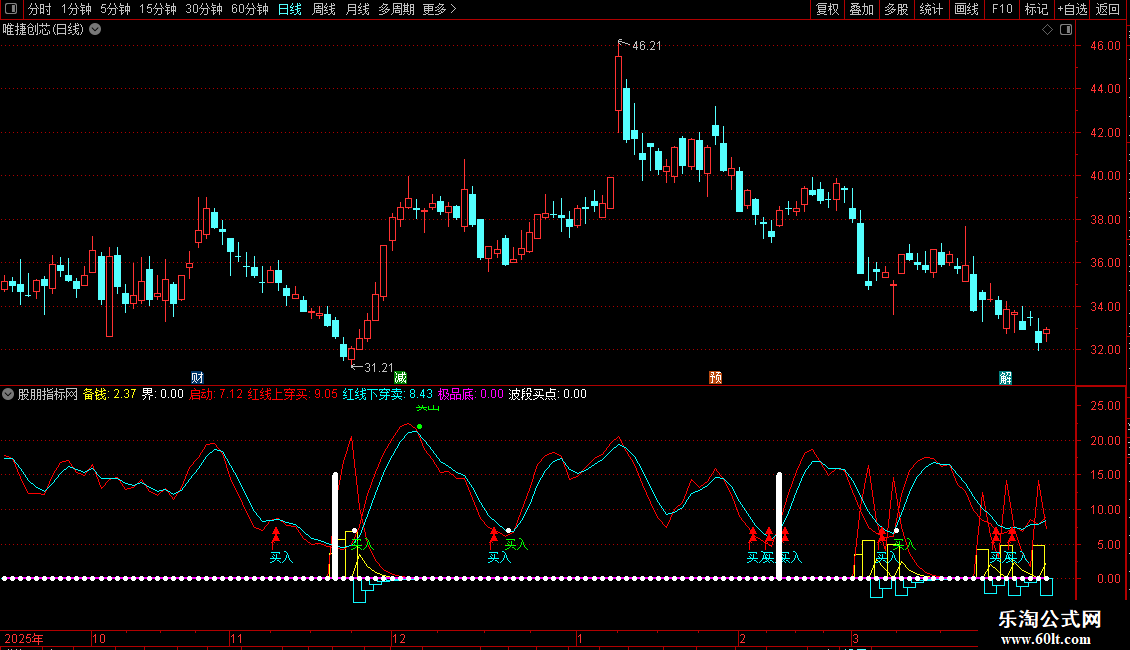Click the 备钱: 2.37 indicator value
This screenshot has height=650, width=1130.
[110, 394]
